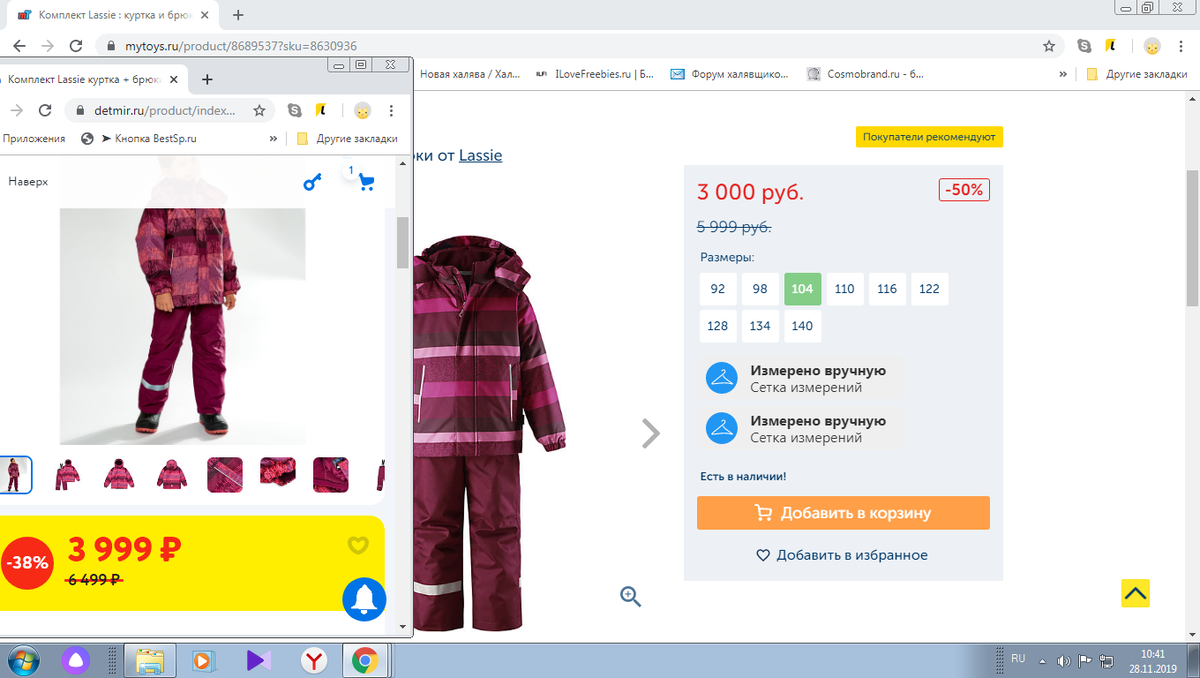This screenshot has width=1200, height=678.
Task: Open Кнопка BestSp.ru bookmark
Action: point(139,139)
